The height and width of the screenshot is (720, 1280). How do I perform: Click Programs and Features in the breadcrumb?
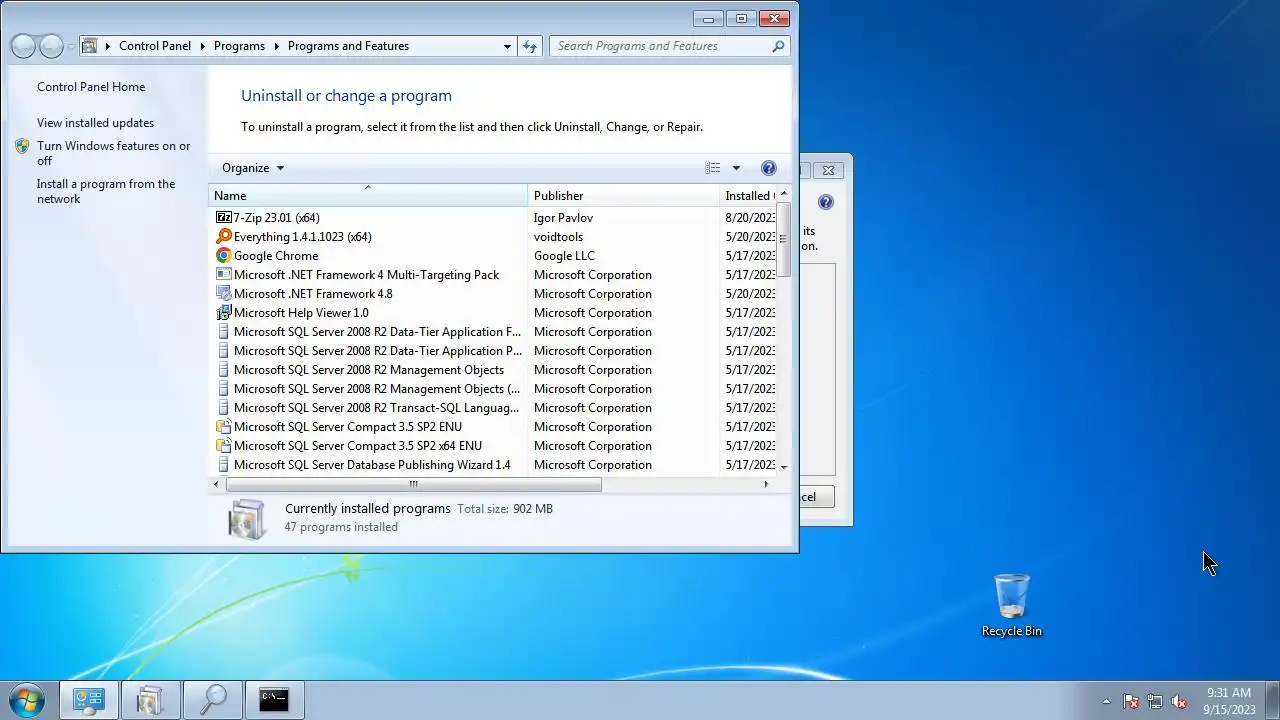pos(348,46)
